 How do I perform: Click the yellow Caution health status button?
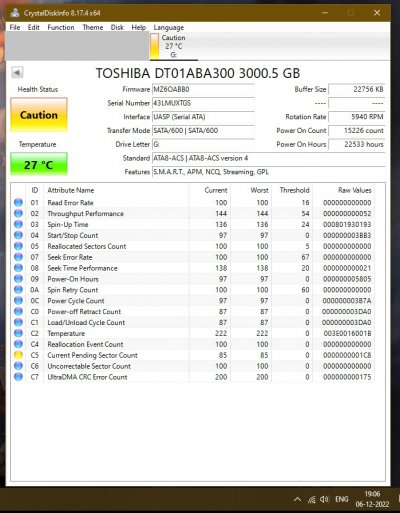click(39, 115)
